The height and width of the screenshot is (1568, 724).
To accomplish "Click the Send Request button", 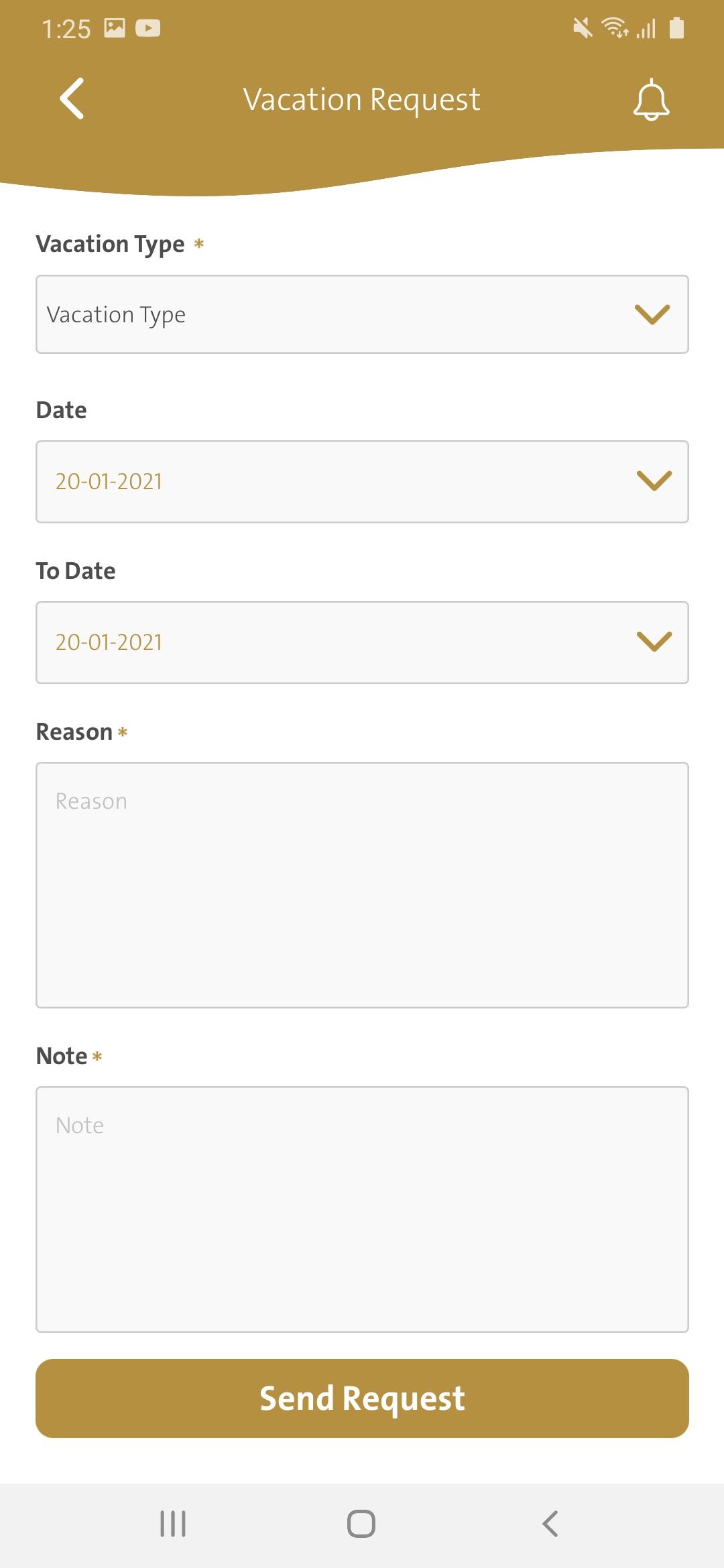I will pos(362,1398).
